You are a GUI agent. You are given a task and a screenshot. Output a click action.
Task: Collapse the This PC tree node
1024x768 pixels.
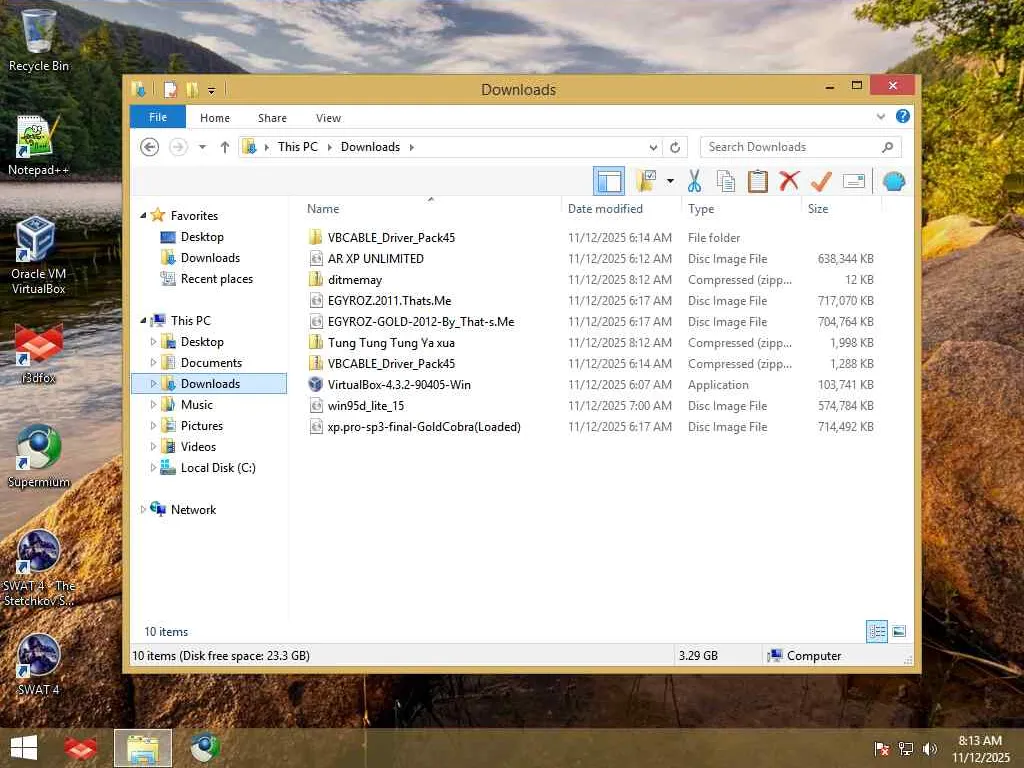pos(143,321)
